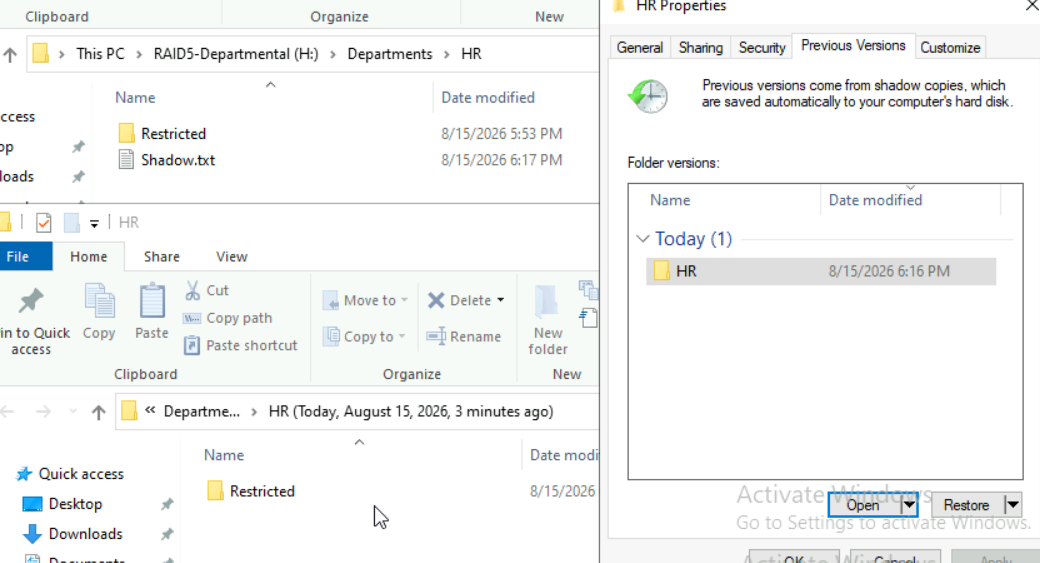Screen dimensions: 1040x563
Task: Switch to the General tab in HR Properties
Action: point(639,48)
